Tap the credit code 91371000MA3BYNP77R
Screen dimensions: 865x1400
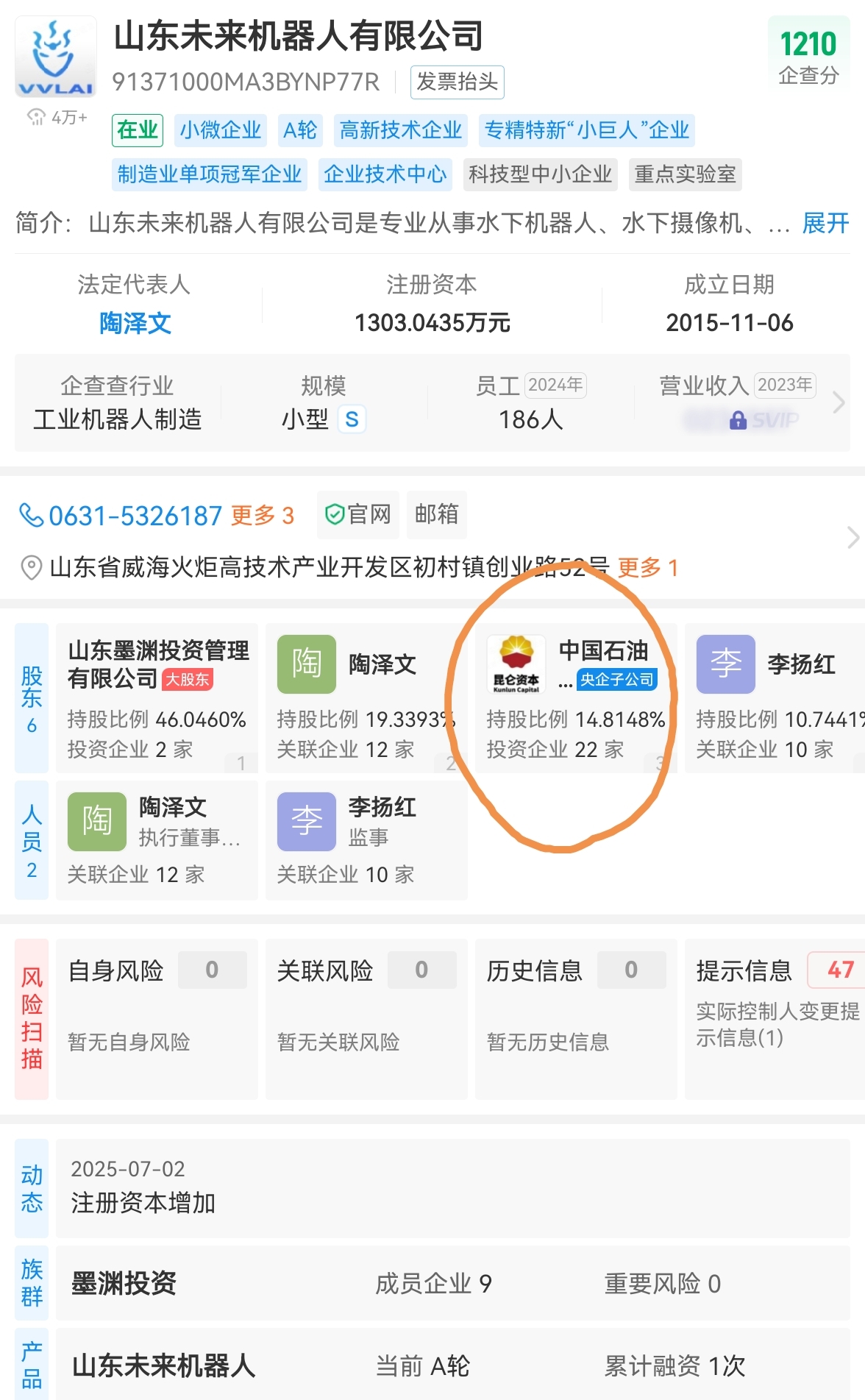pos(246,82)
